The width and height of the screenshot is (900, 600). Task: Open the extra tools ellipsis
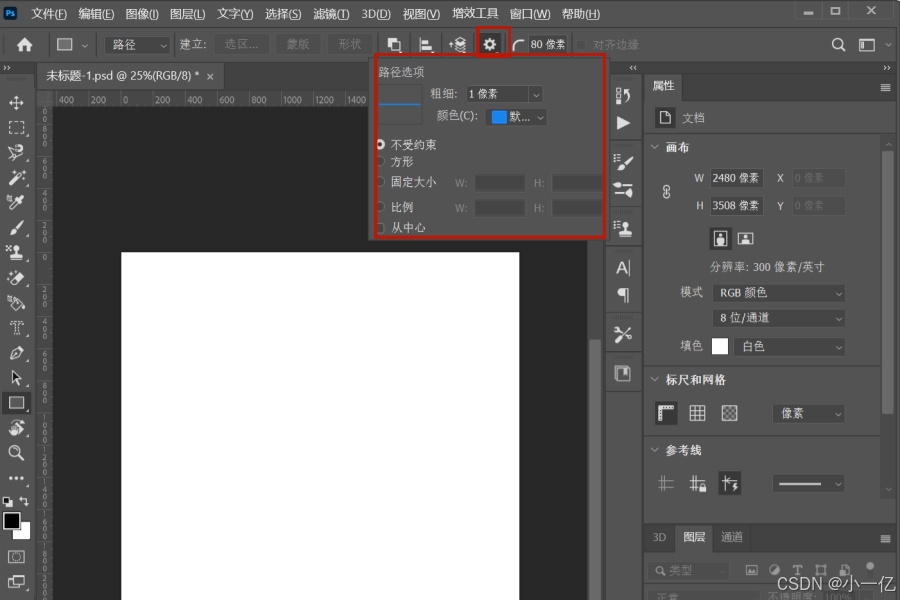pyautogui.click(x=16, y=478)
